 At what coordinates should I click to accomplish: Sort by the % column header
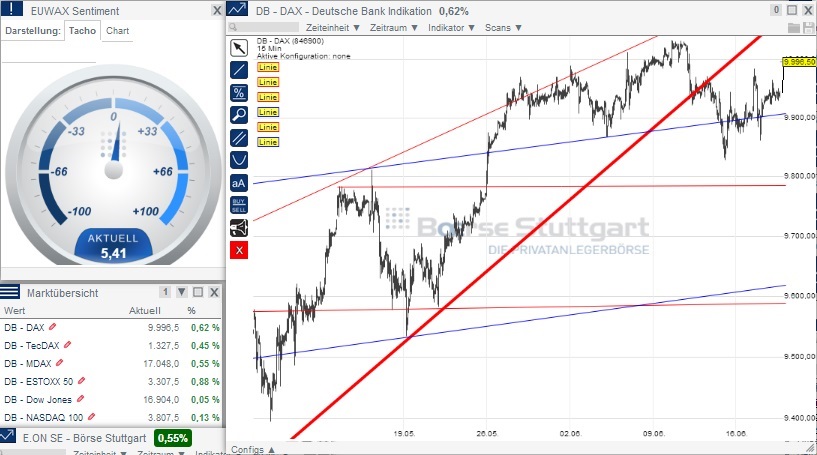191,311
